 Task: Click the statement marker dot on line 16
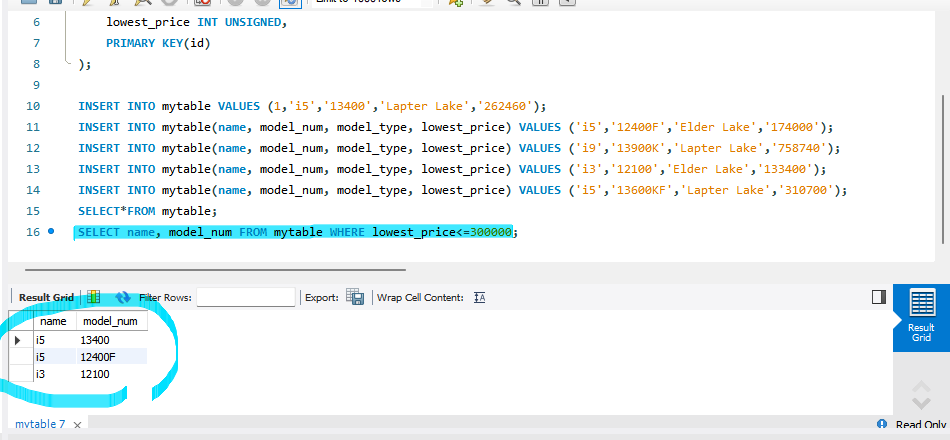[x=51, y=231]
